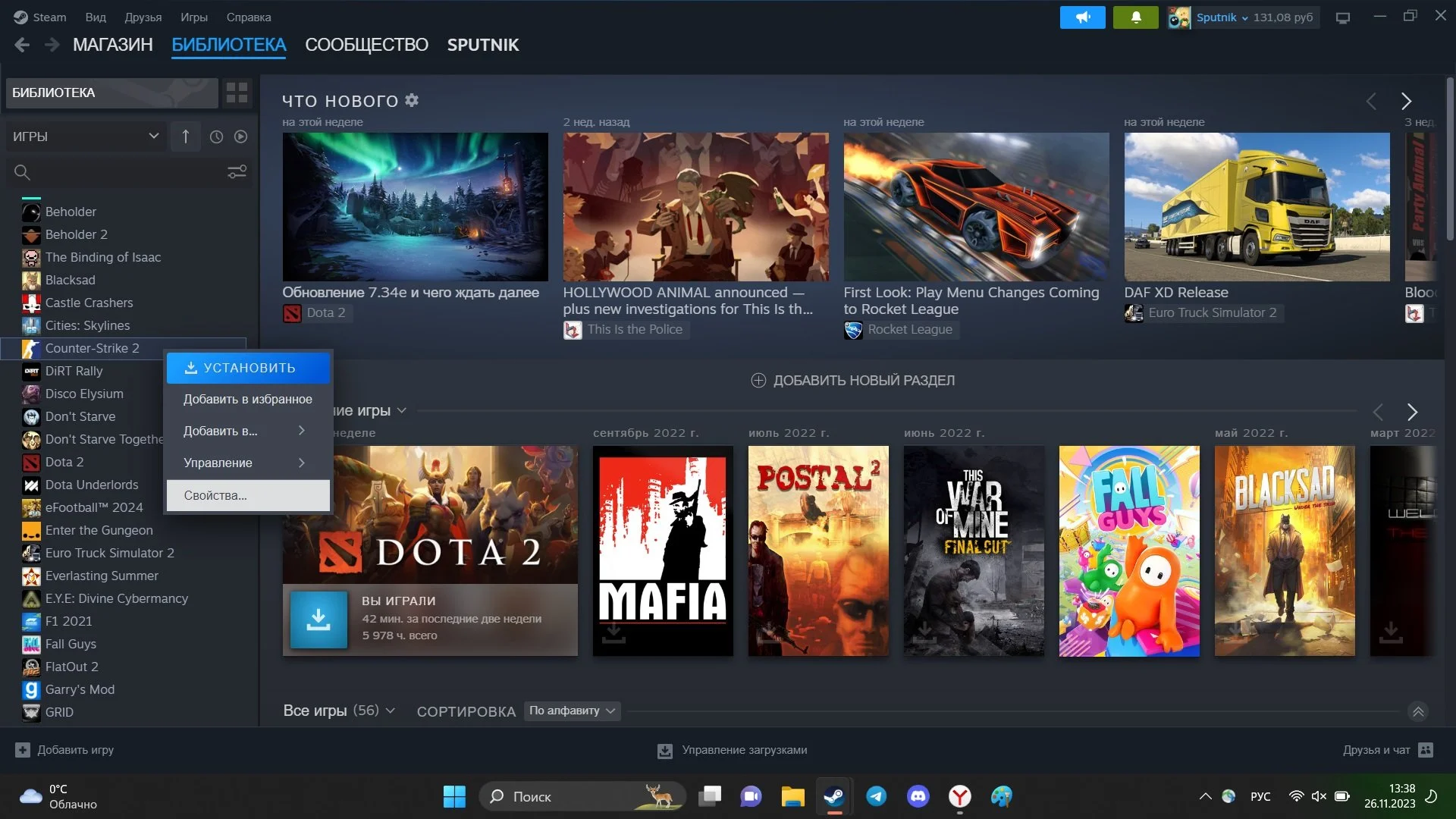Image resolution: width=1456 pixels, height=819 pixels.
Task: Toggle library grid view icon
Action: click(x=237, y=93)
